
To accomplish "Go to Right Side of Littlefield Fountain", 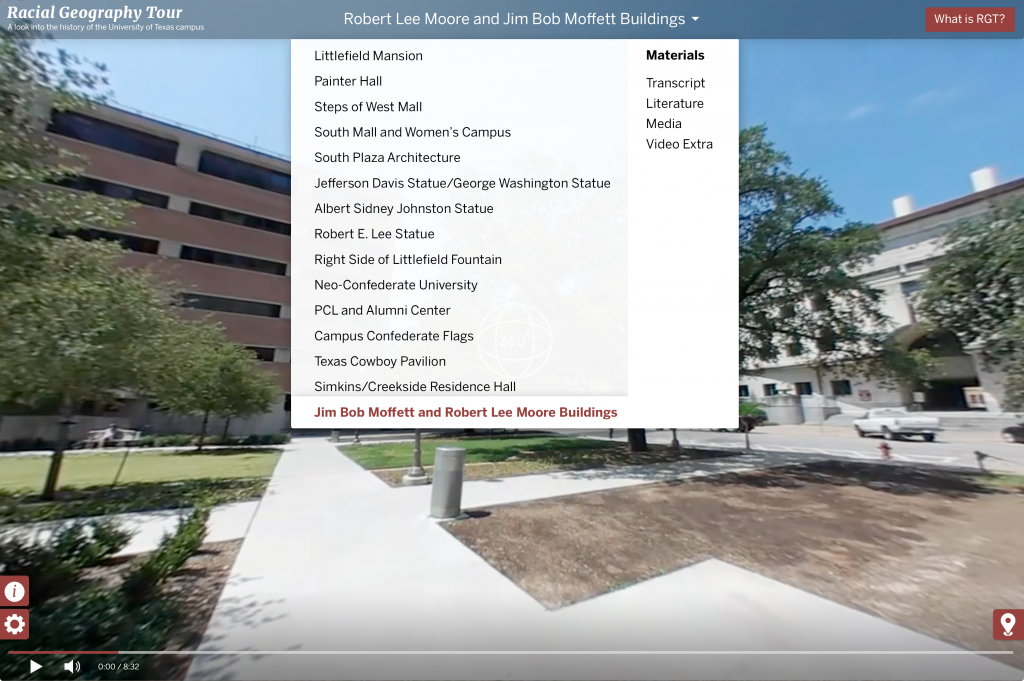I will click(408, 259).
